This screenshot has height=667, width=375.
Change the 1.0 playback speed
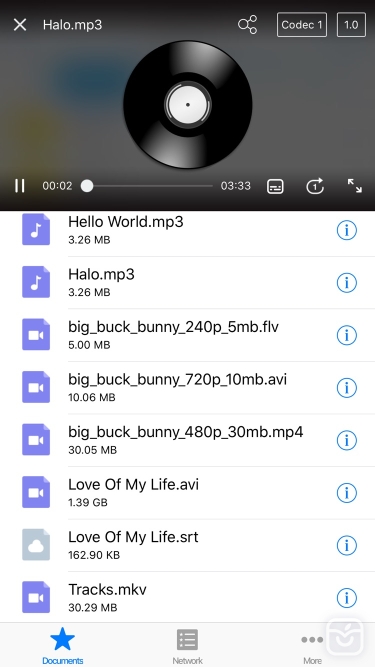pyautogui.click(x=351, y=25)
